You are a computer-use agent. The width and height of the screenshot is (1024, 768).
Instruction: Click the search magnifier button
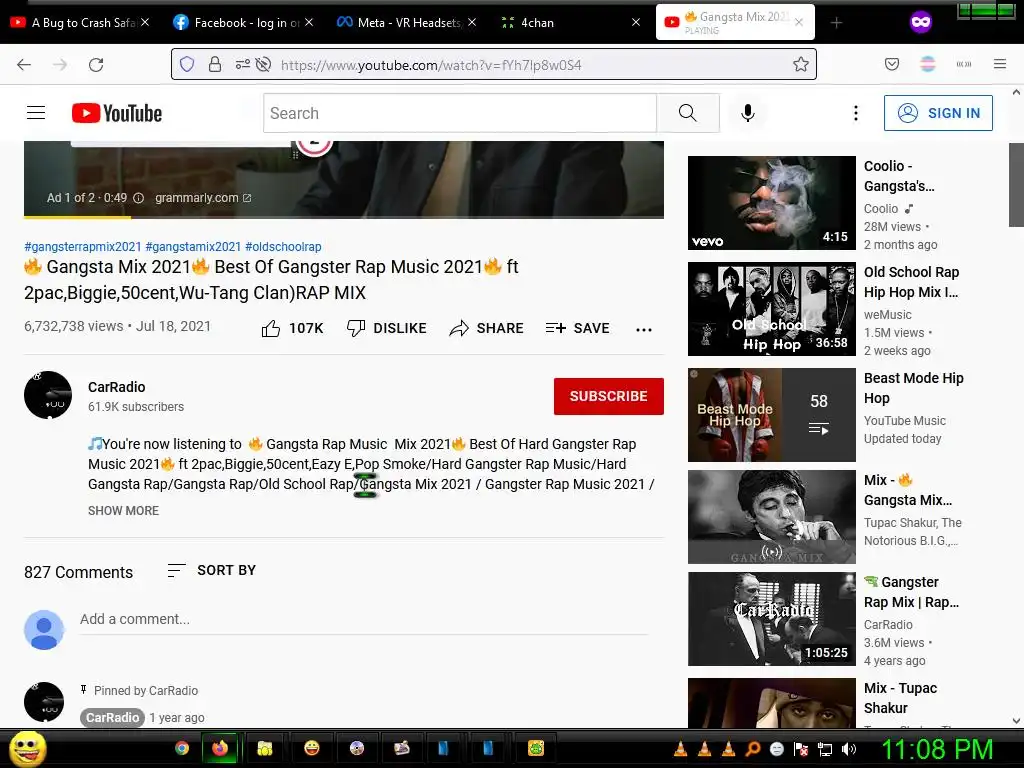tap(688, 113)
